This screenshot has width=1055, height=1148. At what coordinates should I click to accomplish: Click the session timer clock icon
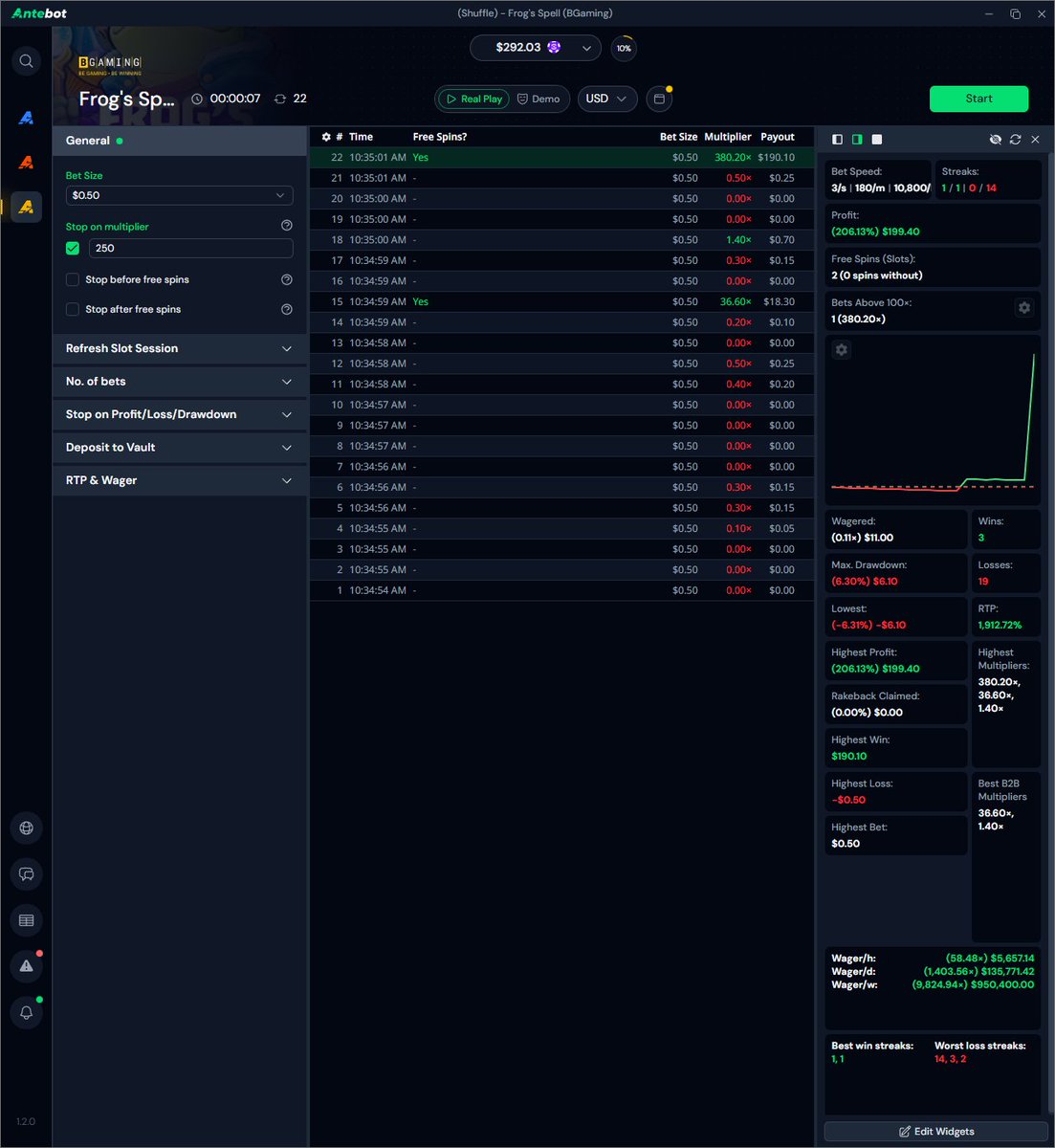197,99
